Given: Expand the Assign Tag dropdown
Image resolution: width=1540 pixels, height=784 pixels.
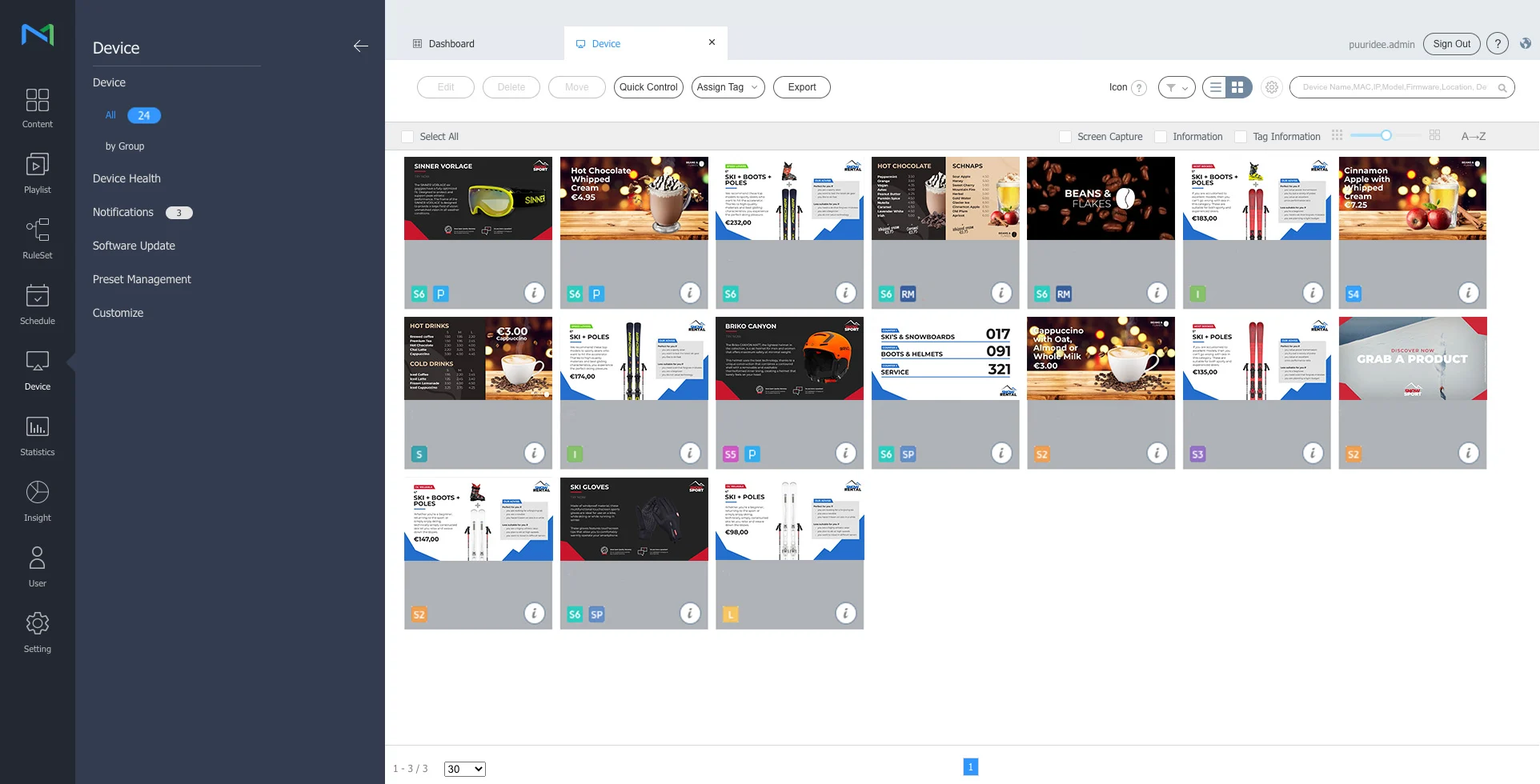Looking at the screenshot, I should (728, 87).
